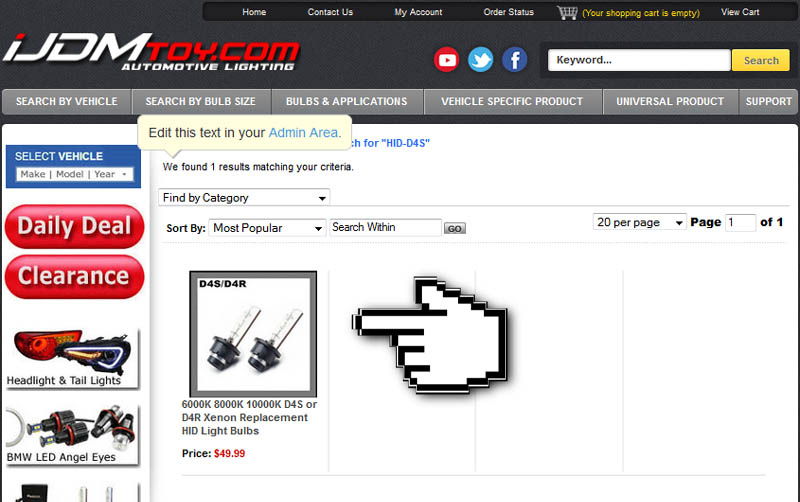800x502 pixels.
Task: Follow the Admin Area link in the tooltip
Action: 305,133
